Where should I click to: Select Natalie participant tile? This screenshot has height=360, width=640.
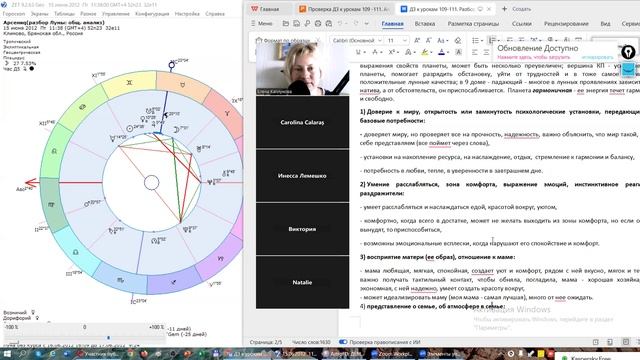(302, 282)
